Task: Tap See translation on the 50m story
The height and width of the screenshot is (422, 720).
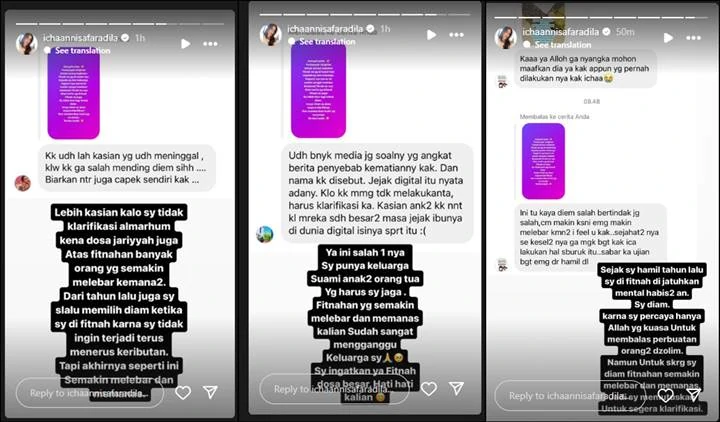Action: click(562, 45)
